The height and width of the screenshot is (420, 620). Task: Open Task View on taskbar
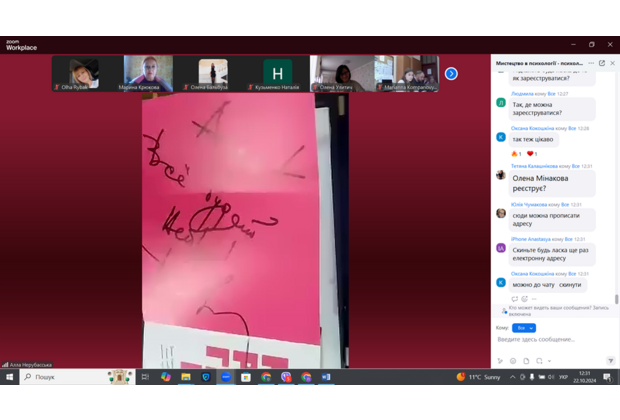coord(145,377)
